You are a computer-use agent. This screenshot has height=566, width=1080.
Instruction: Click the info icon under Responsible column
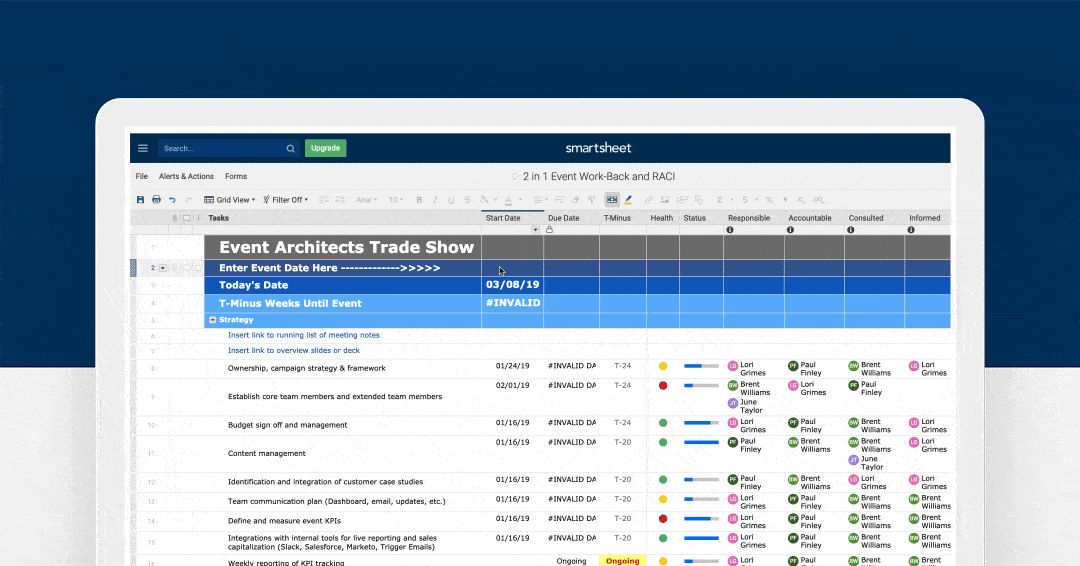pyautogui.click(x=730, y=230)
